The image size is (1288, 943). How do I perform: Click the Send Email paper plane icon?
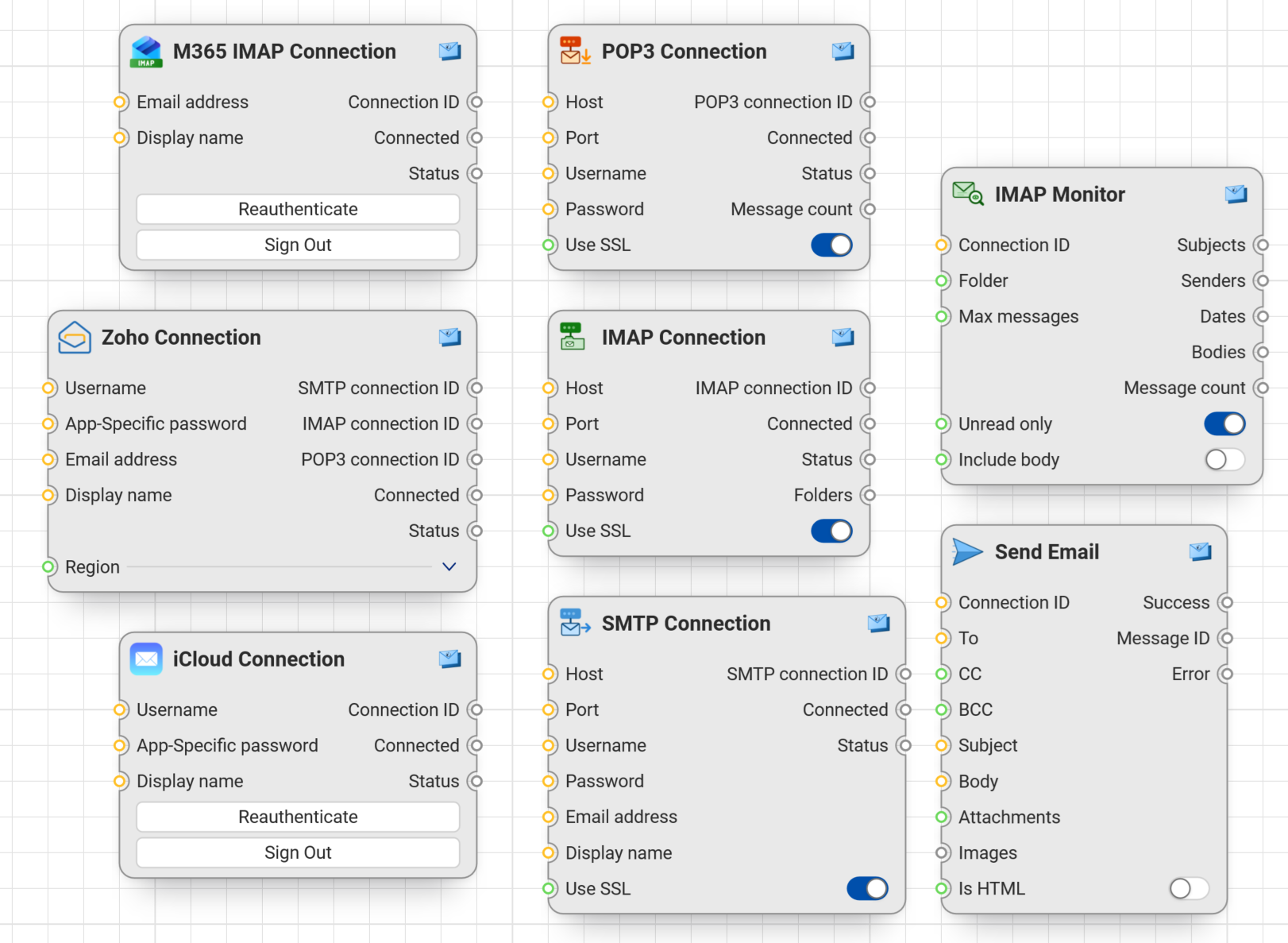point(968,552)
